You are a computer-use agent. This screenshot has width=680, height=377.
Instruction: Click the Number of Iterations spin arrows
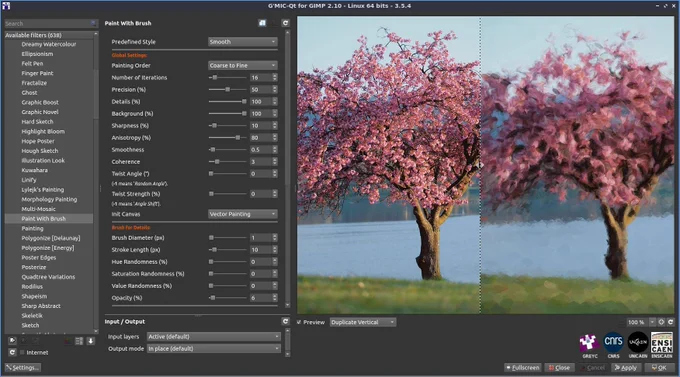coord(275,77)
